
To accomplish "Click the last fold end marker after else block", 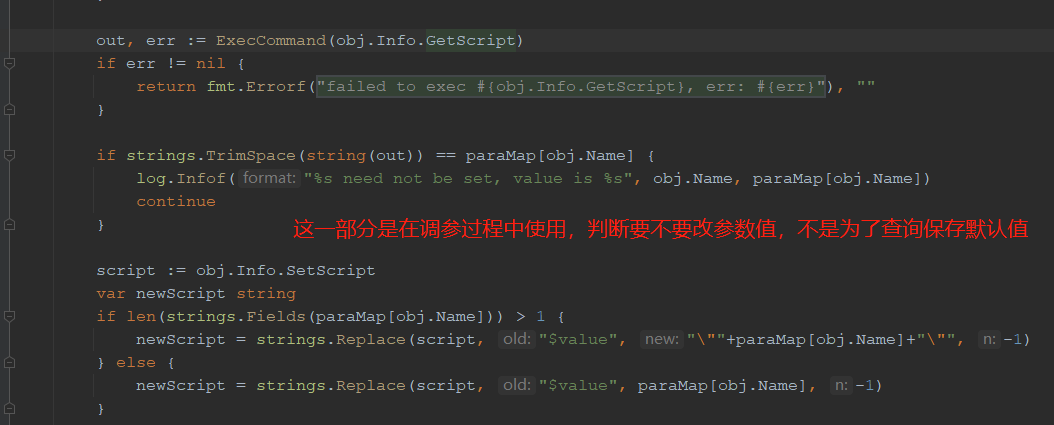I will [9, 409].
